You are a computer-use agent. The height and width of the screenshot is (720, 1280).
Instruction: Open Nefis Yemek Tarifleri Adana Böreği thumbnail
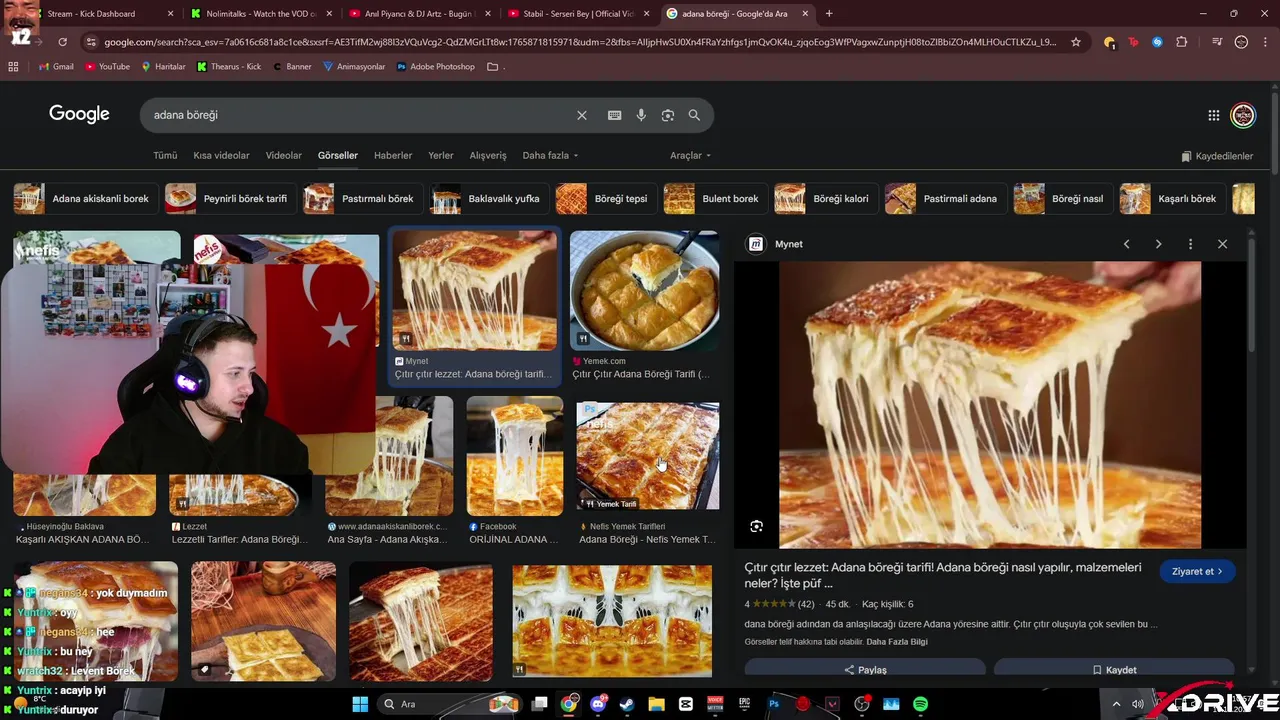(x=647, y=456)
